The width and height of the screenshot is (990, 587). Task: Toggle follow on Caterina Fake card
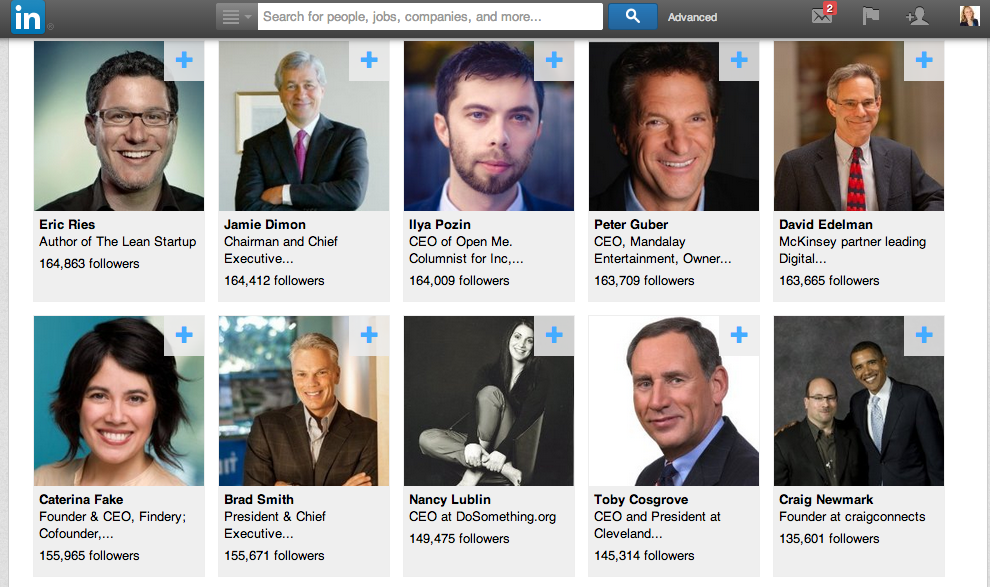point(184,336)
